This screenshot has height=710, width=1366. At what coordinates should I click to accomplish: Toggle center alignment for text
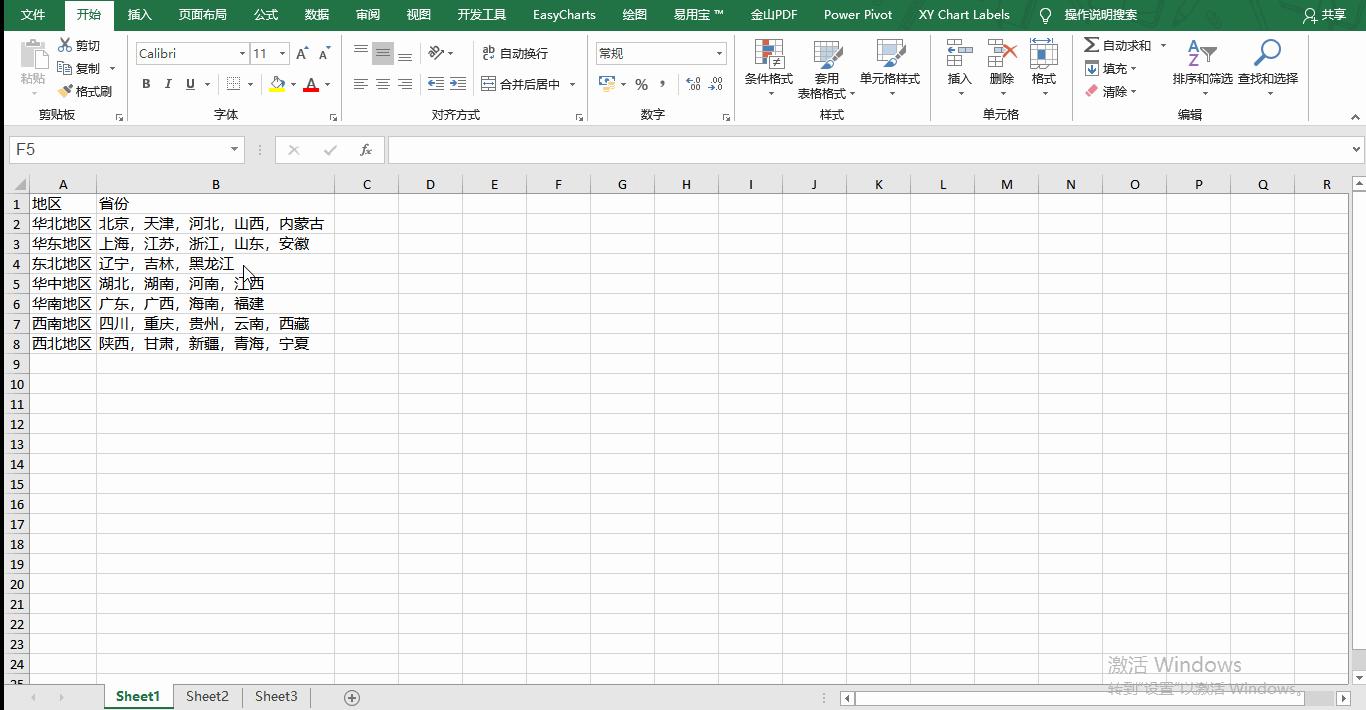(381, 84)
